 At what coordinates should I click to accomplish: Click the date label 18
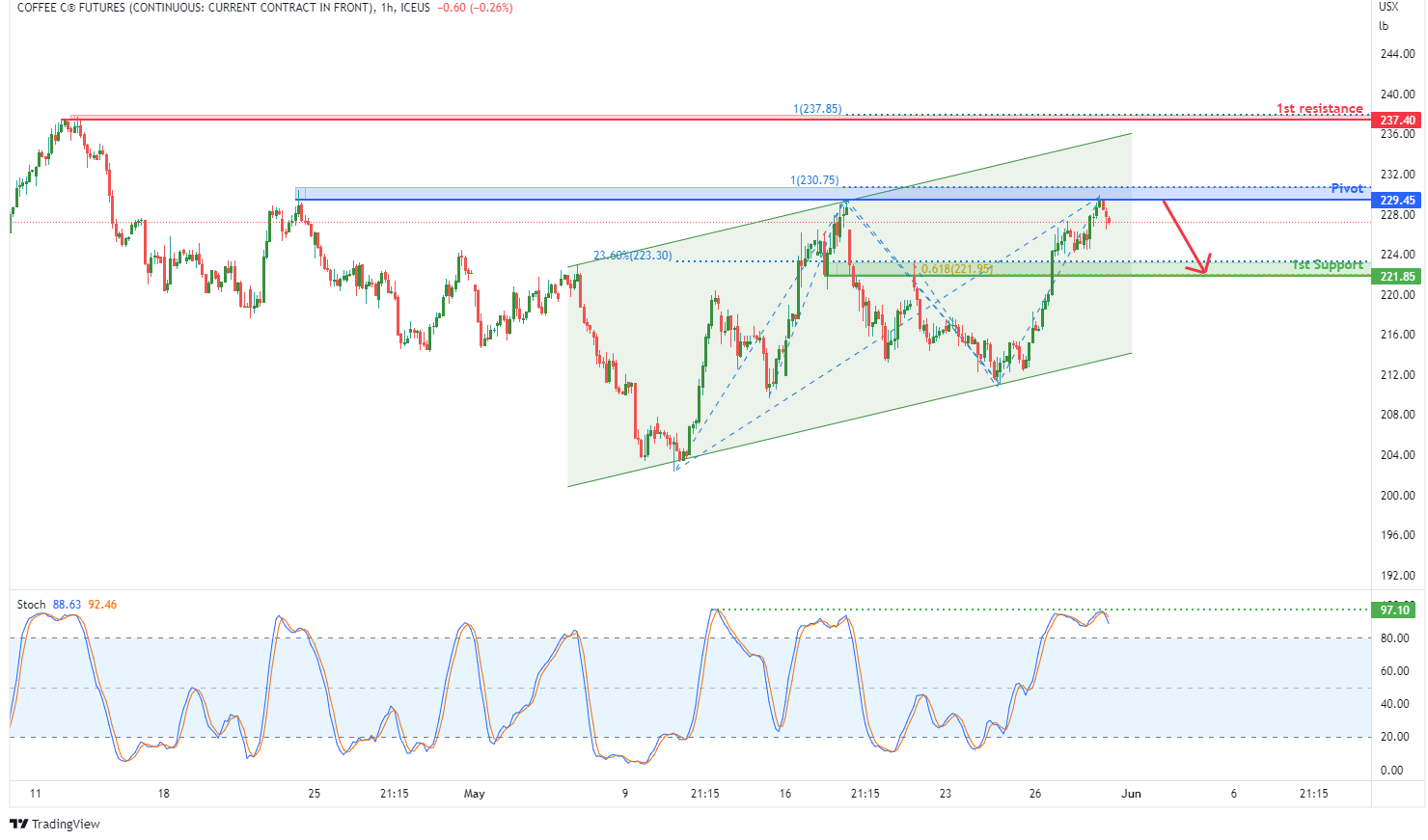coord(164,794)
